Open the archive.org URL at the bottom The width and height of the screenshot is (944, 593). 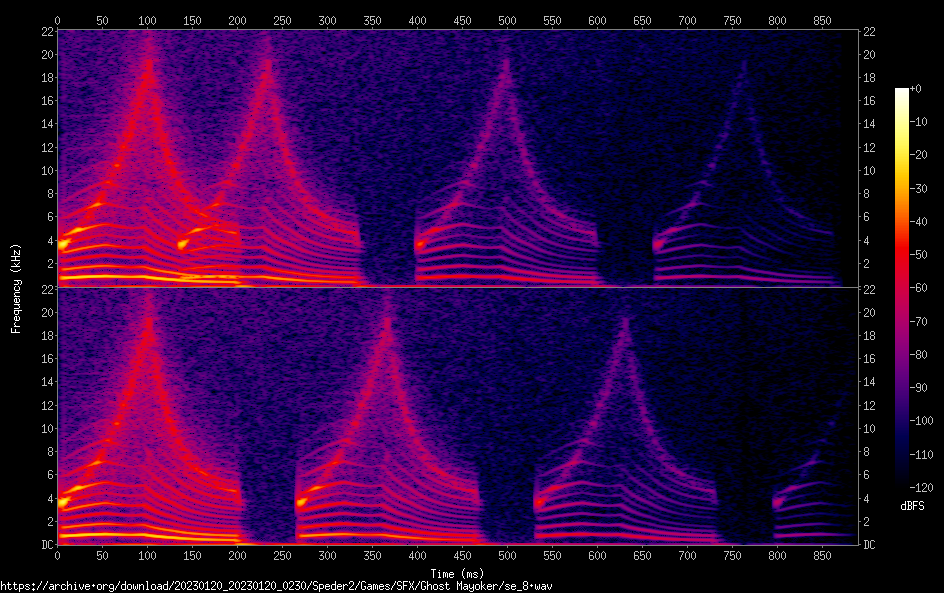click(276, 585)
